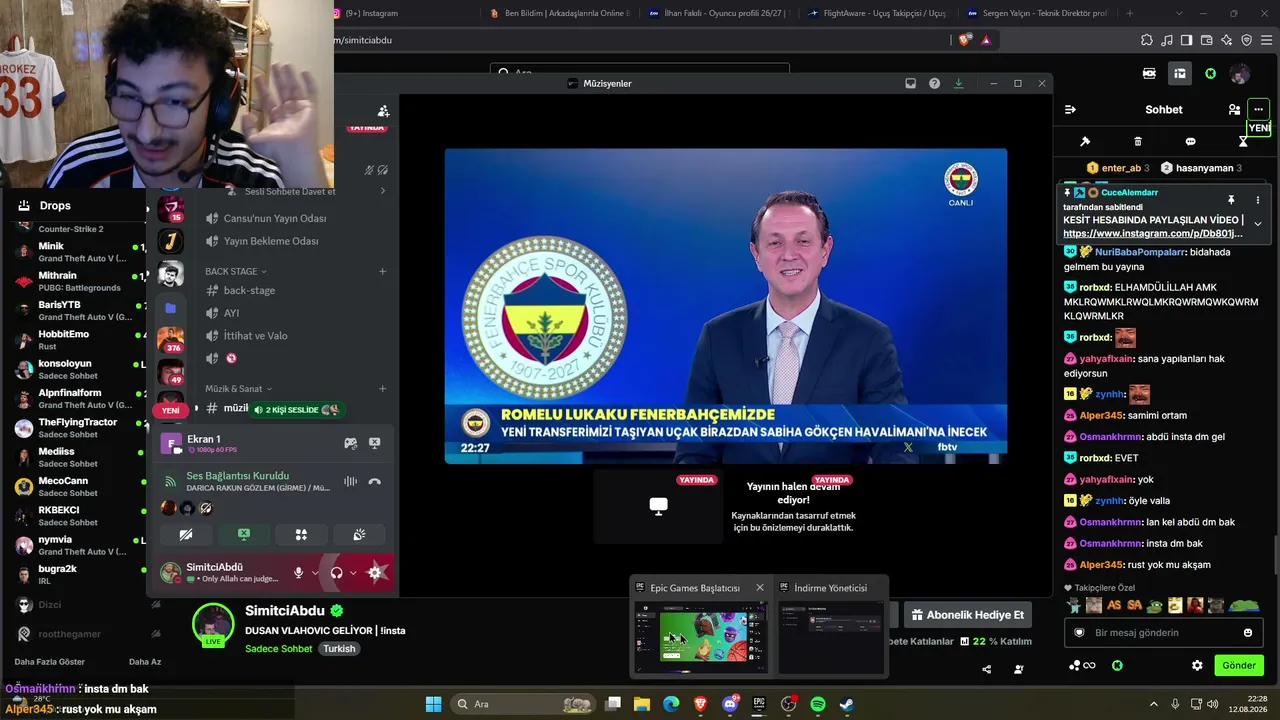Open Discord user settings gear
Viewport: 1280px width, 720px height.
375,573
